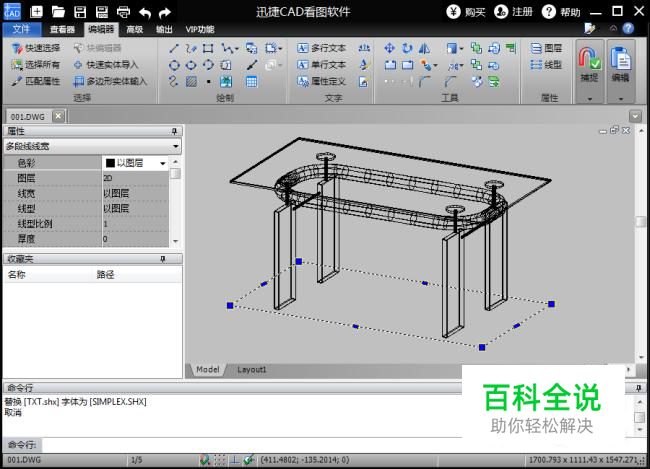Insert a table with the grid icon
Image resolution: width=650 pixels, height=469 pixels.
click(x=251, y=82)
